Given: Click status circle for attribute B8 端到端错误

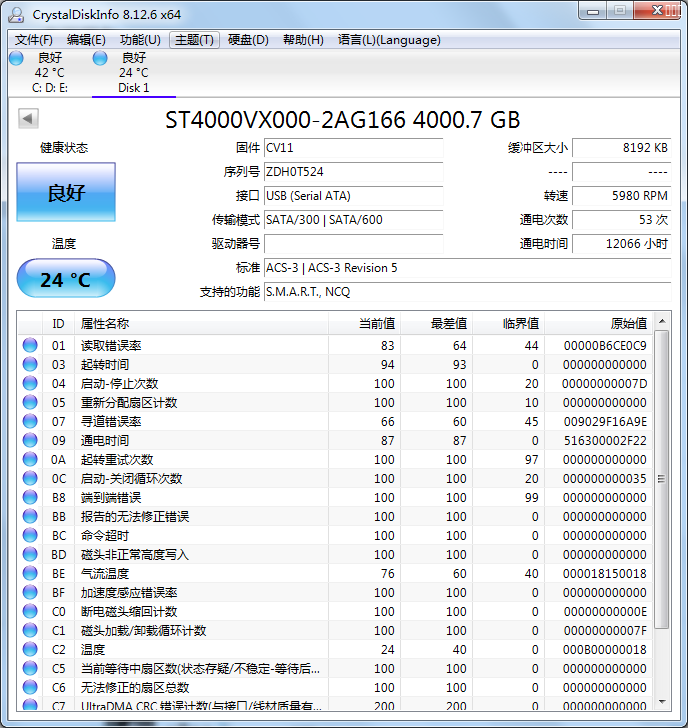Looking at the screenshot, I should coord(30,497).
